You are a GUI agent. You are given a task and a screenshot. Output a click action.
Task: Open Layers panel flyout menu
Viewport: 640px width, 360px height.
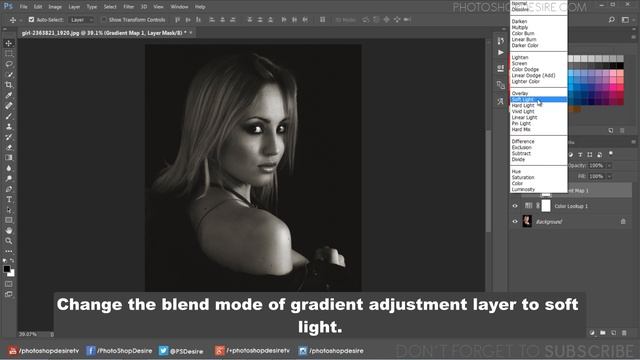click(633, 142)
